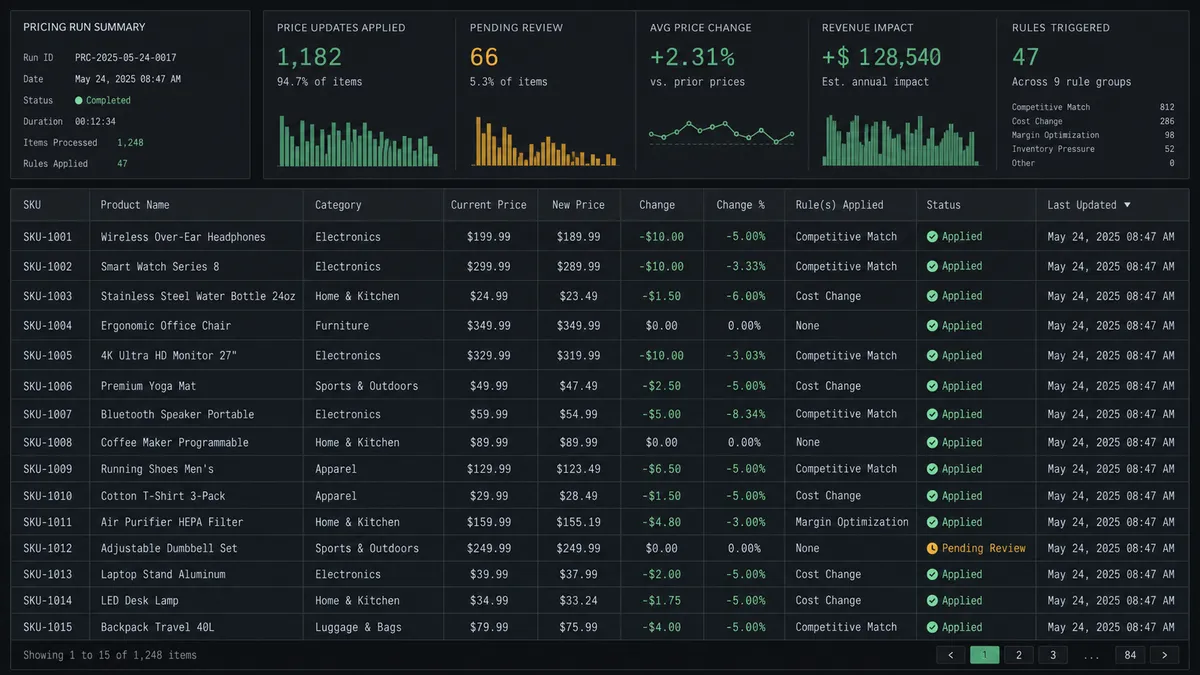Click the Pending Review status label

click(x=984, y=548)
